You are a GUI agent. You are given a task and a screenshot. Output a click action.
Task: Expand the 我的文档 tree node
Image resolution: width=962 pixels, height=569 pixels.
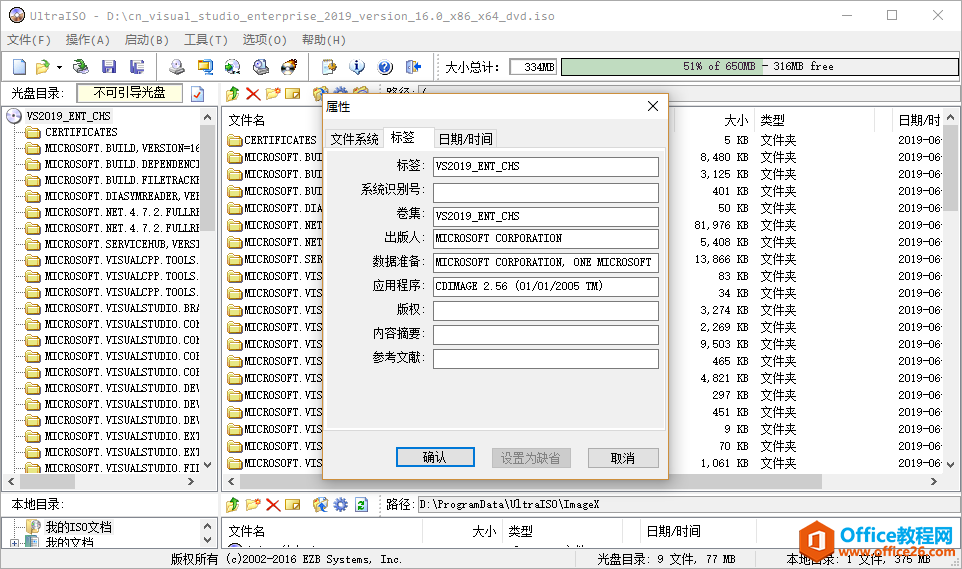coord(15,543)
